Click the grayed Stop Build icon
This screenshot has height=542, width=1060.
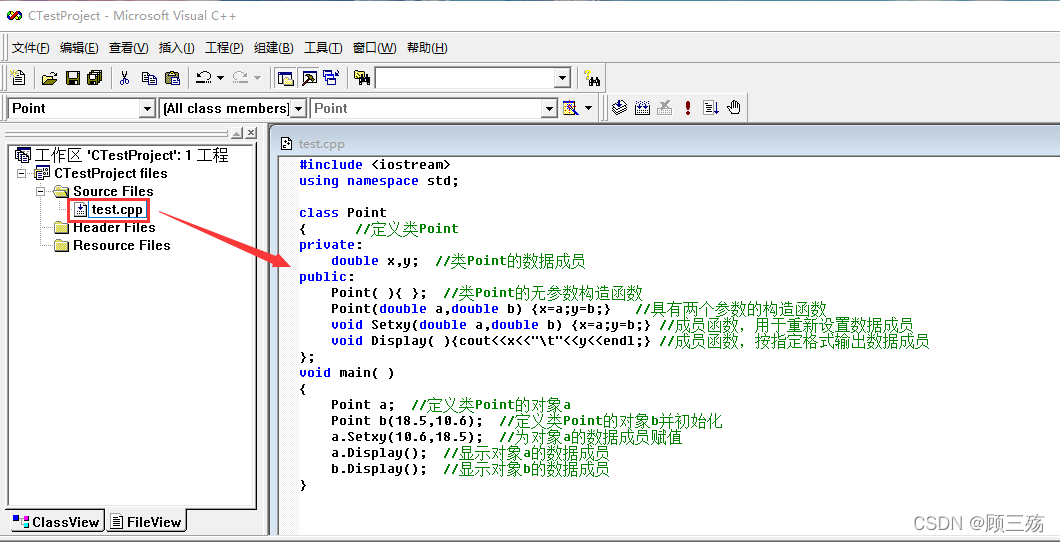click(665, 108)
